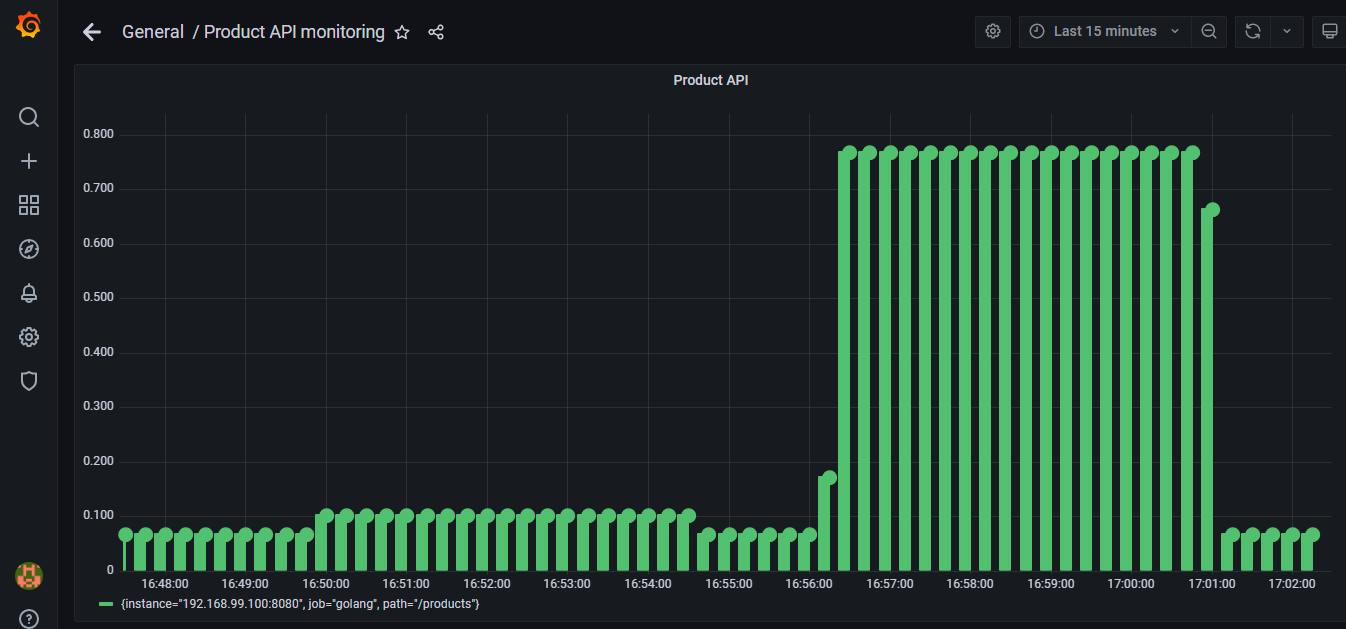The image size is (1346, 629).
Task: Star the Product API monitoring dashboard
Action: point(402,32)
